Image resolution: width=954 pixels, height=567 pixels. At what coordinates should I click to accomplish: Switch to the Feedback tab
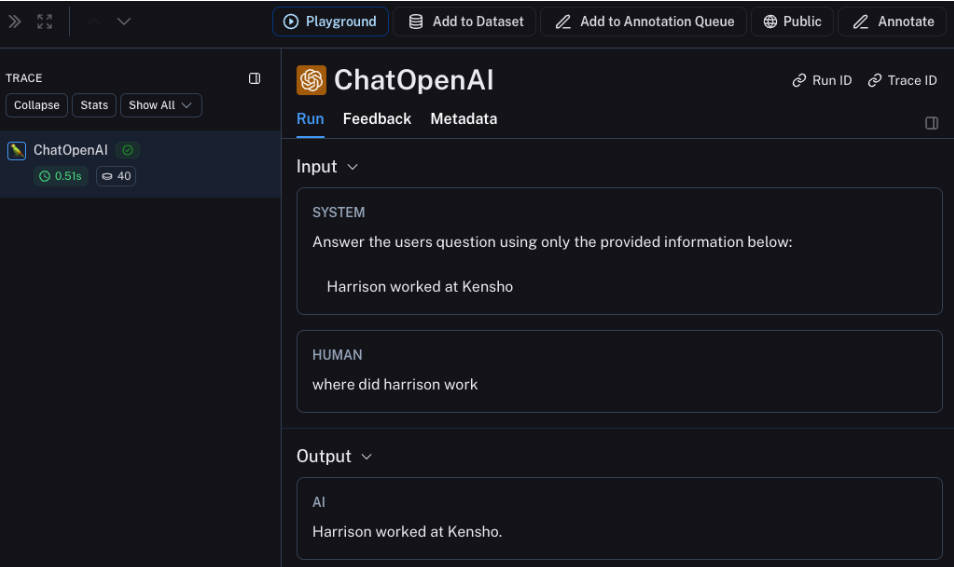coord(377,119)
